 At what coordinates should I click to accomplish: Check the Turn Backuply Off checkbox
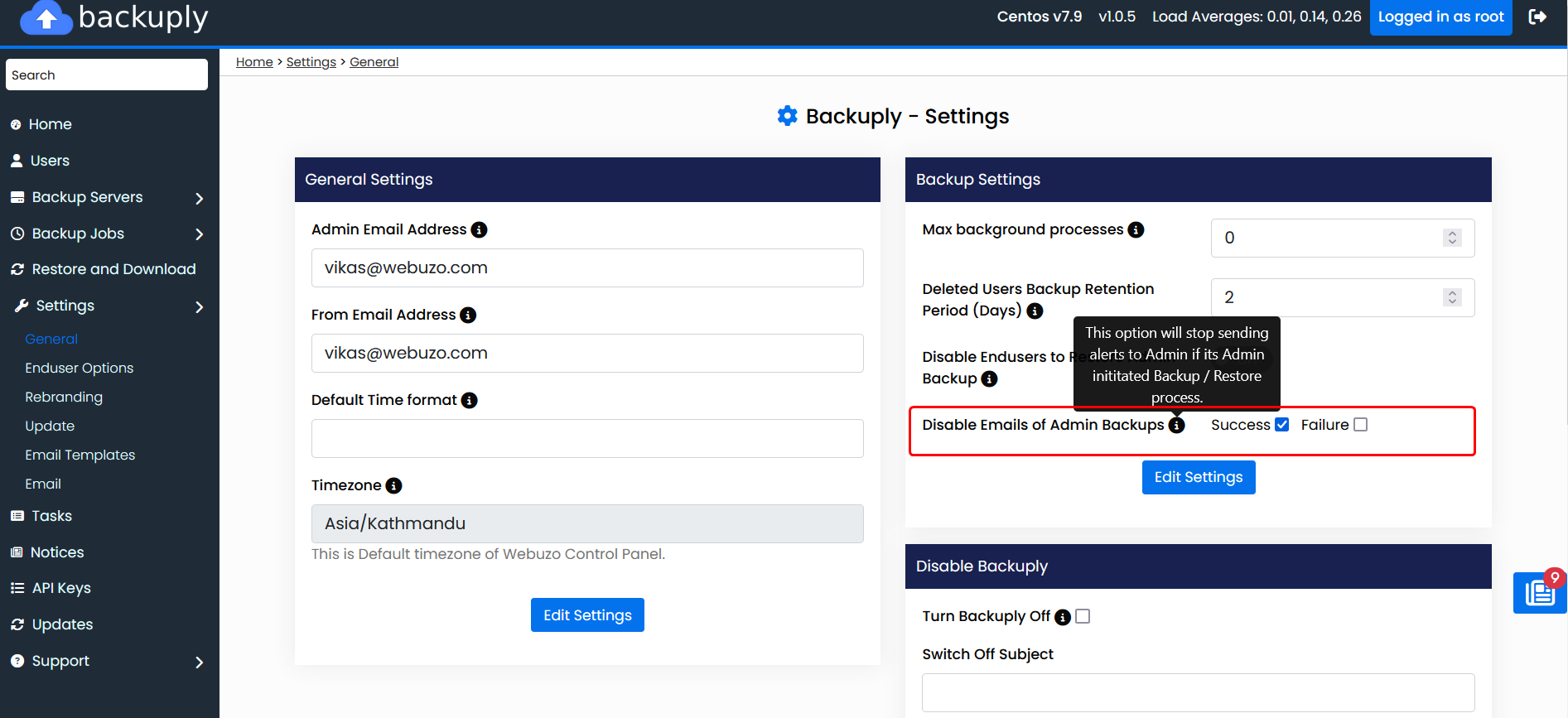(1083, 616)
